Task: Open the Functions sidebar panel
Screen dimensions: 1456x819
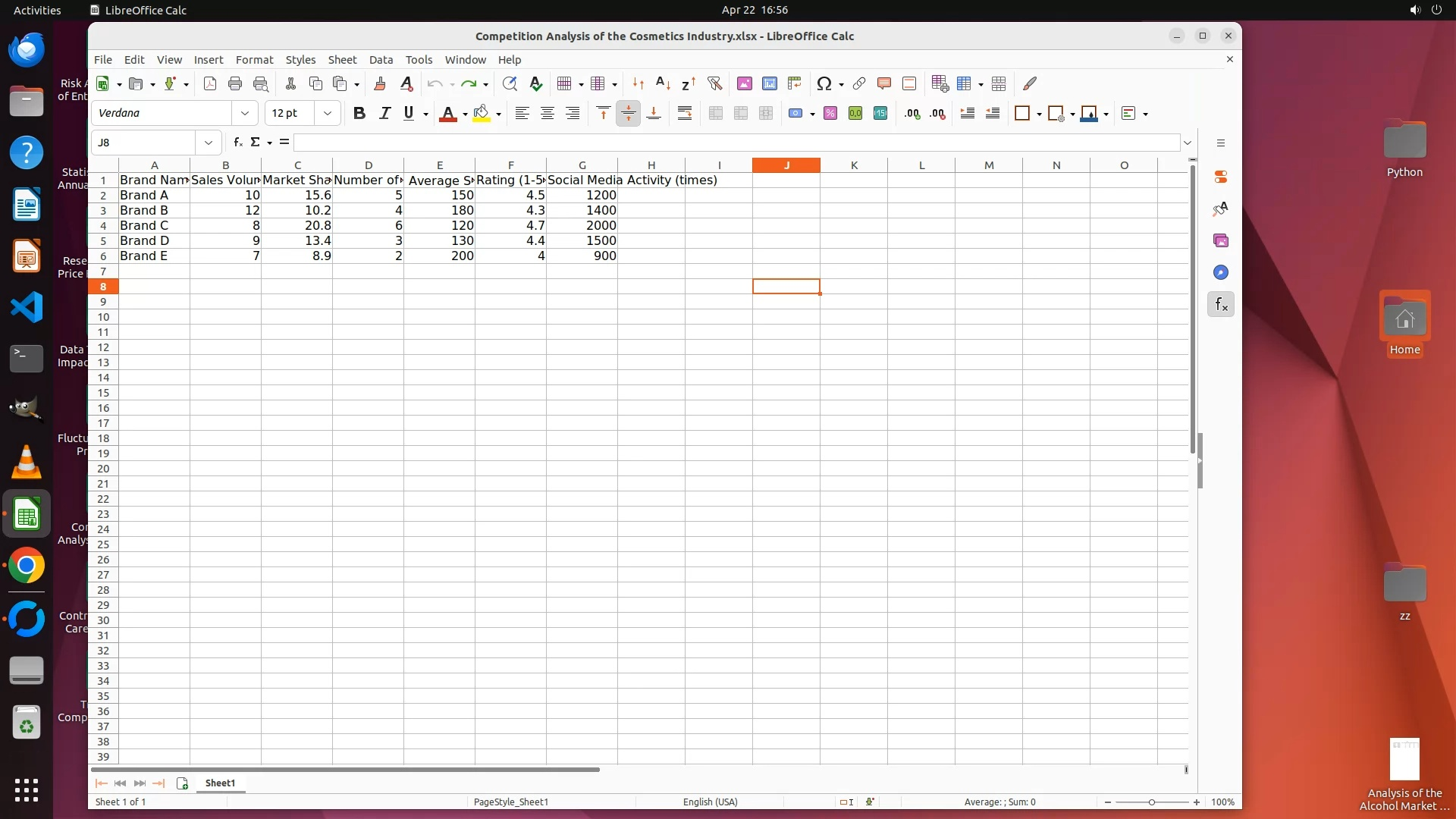Action: (1220, 305)
